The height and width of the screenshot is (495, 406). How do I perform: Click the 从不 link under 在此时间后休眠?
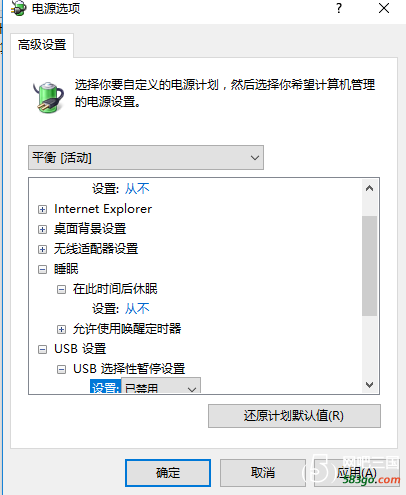(x=137, y=309)
